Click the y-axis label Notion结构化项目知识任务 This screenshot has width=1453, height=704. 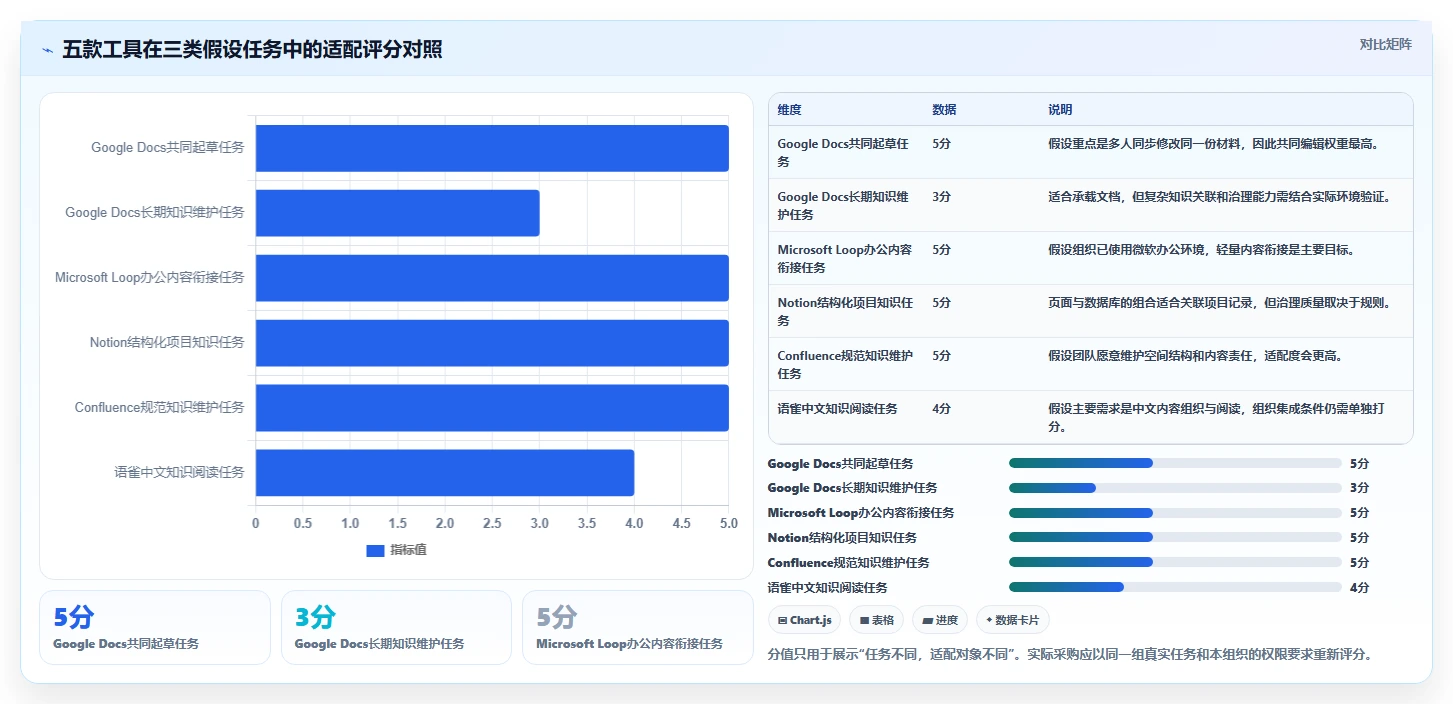point(167,343)
